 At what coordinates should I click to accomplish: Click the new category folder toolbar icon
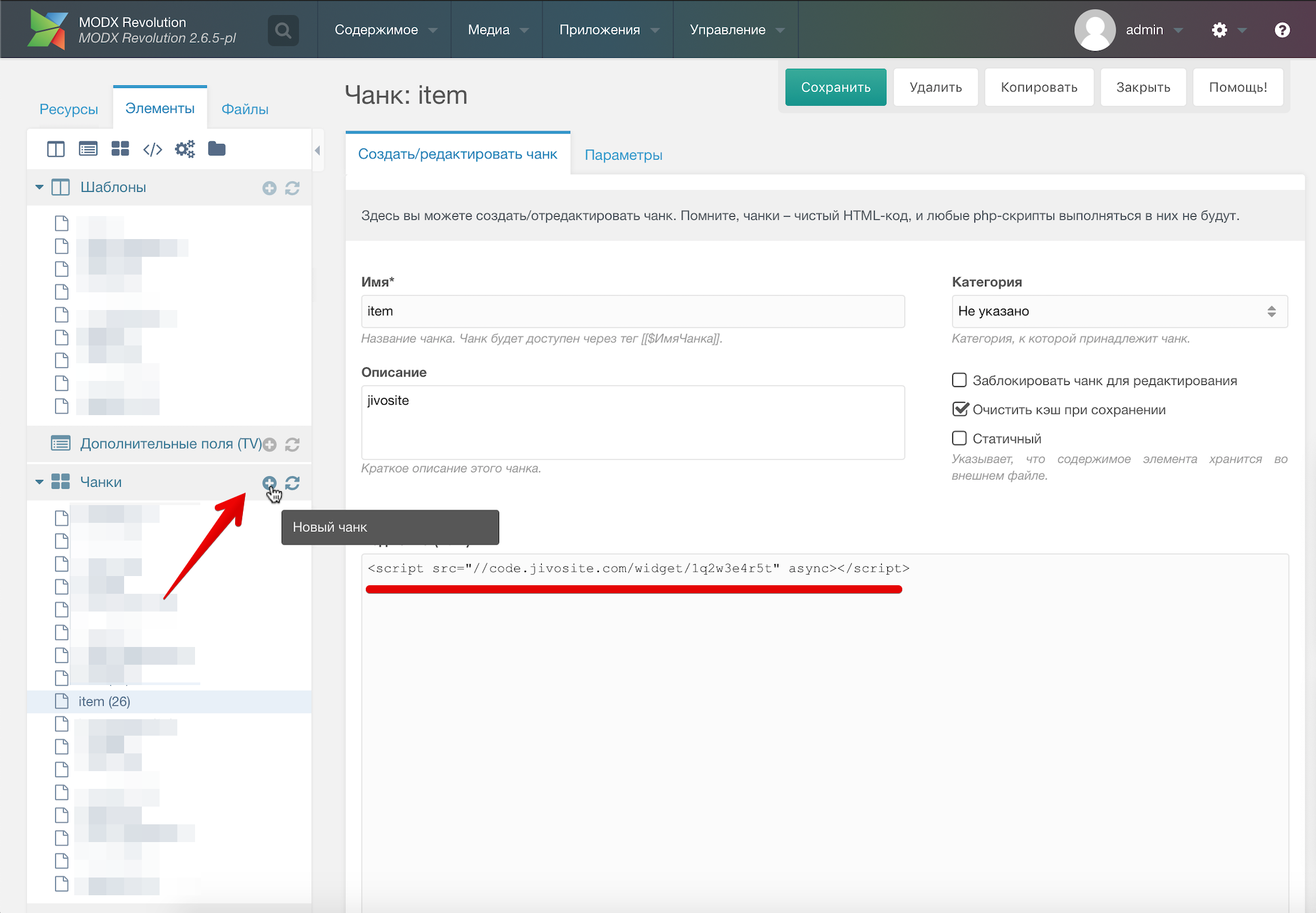tap(217, 149)
